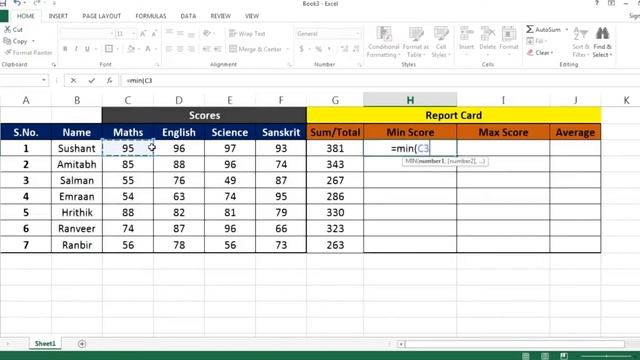Confirm formula with the checkmark
Image resolution: width=640 pixels, height=360 pixels.
pyautogui.click(x=91, y=80)
